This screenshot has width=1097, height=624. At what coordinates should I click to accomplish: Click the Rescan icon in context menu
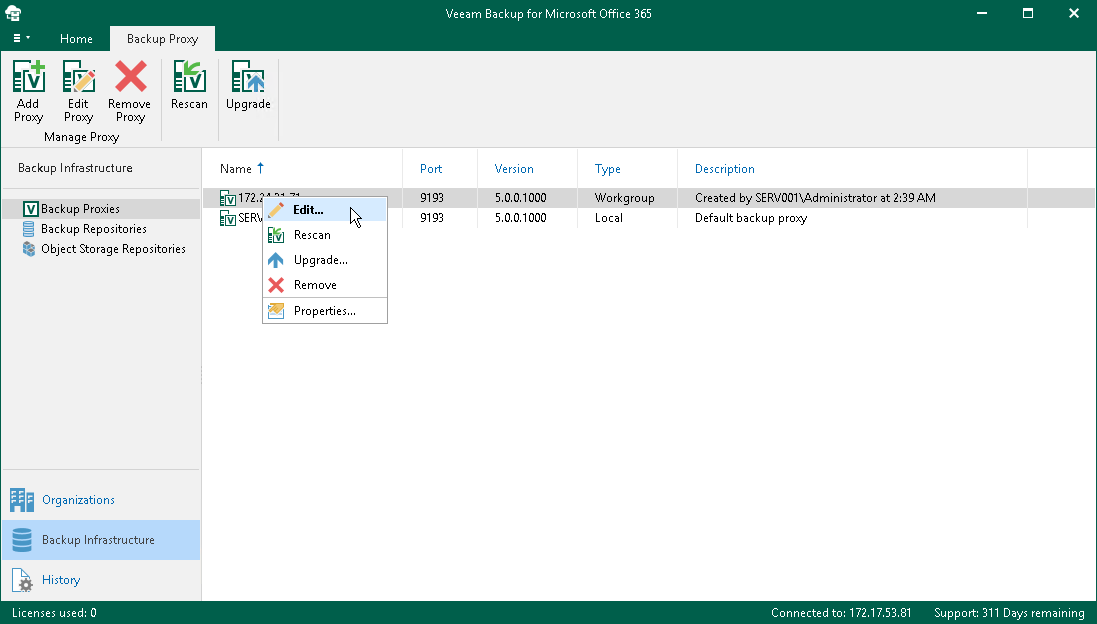tap(276, 235)
